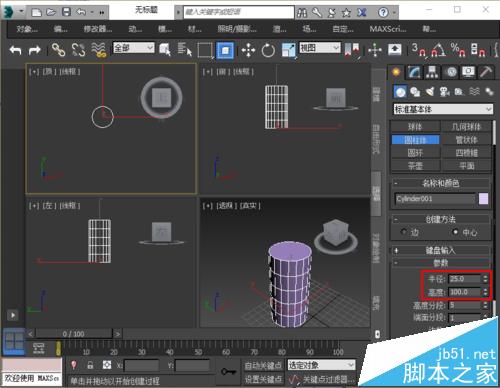Click the 平面 plane button

point(467,166)
